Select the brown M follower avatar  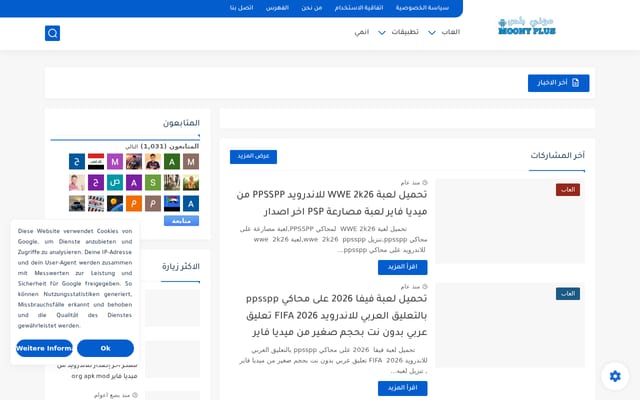coord(191,162)
